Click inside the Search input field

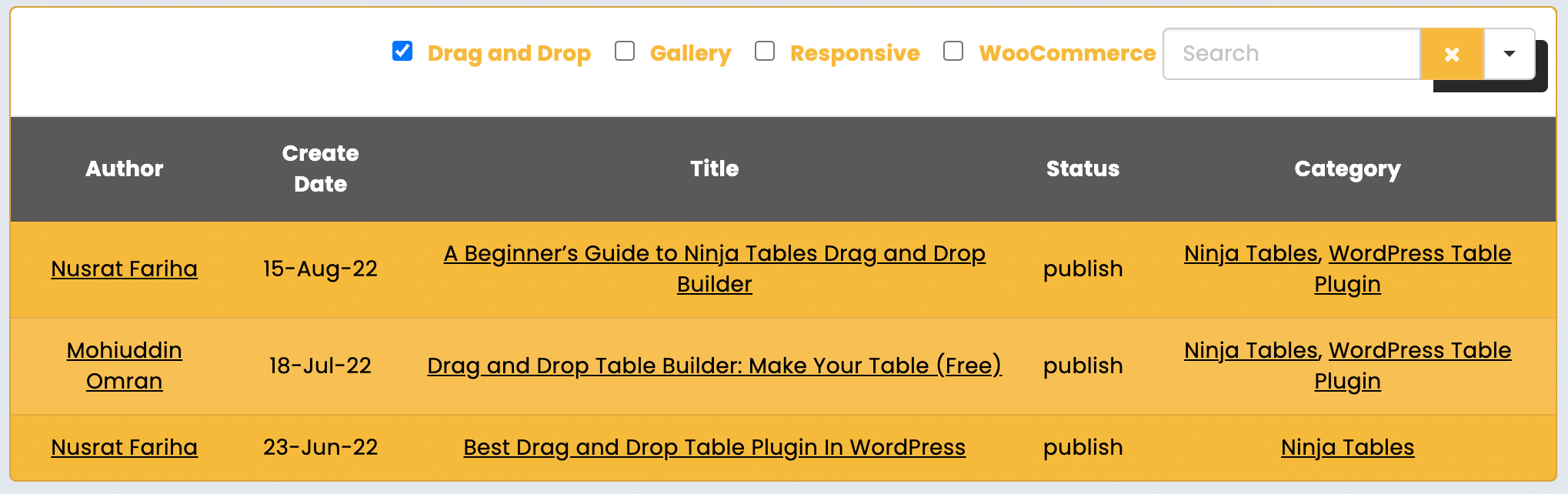click(1293, 53)
